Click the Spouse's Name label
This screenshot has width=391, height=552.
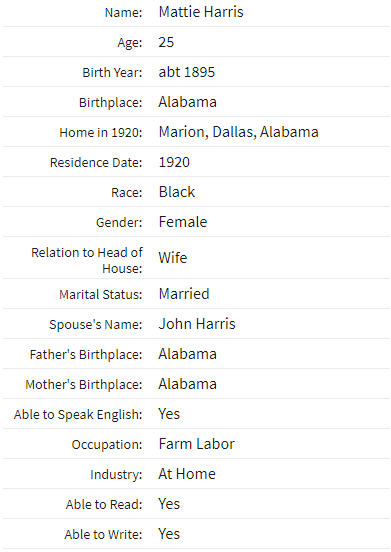pos(96,325)
